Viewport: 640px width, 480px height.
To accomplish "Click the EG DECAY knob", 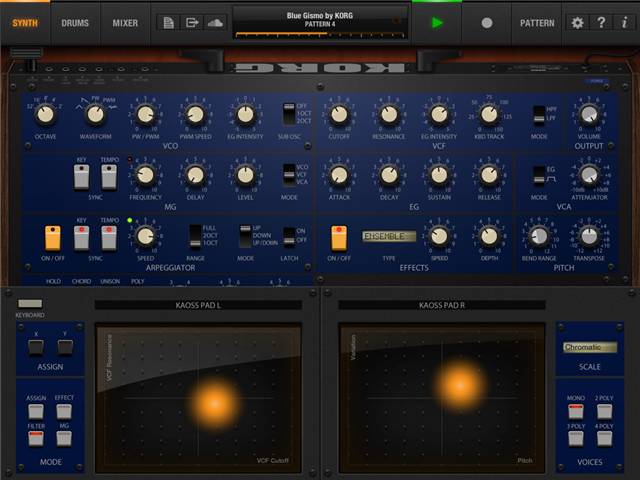I will click(x=389, y=175).
